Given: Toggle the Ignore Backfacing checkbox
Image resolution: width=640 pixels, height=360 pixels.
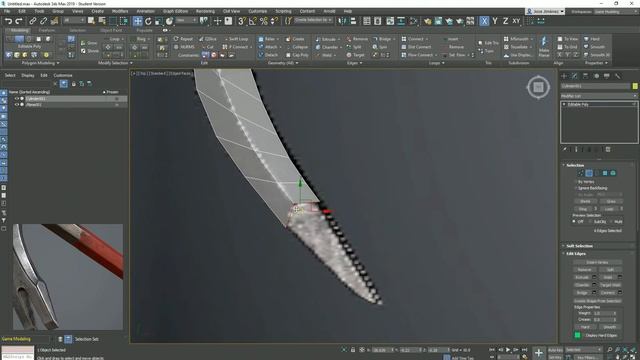Looking at the screenshot, I should point(576,188).
